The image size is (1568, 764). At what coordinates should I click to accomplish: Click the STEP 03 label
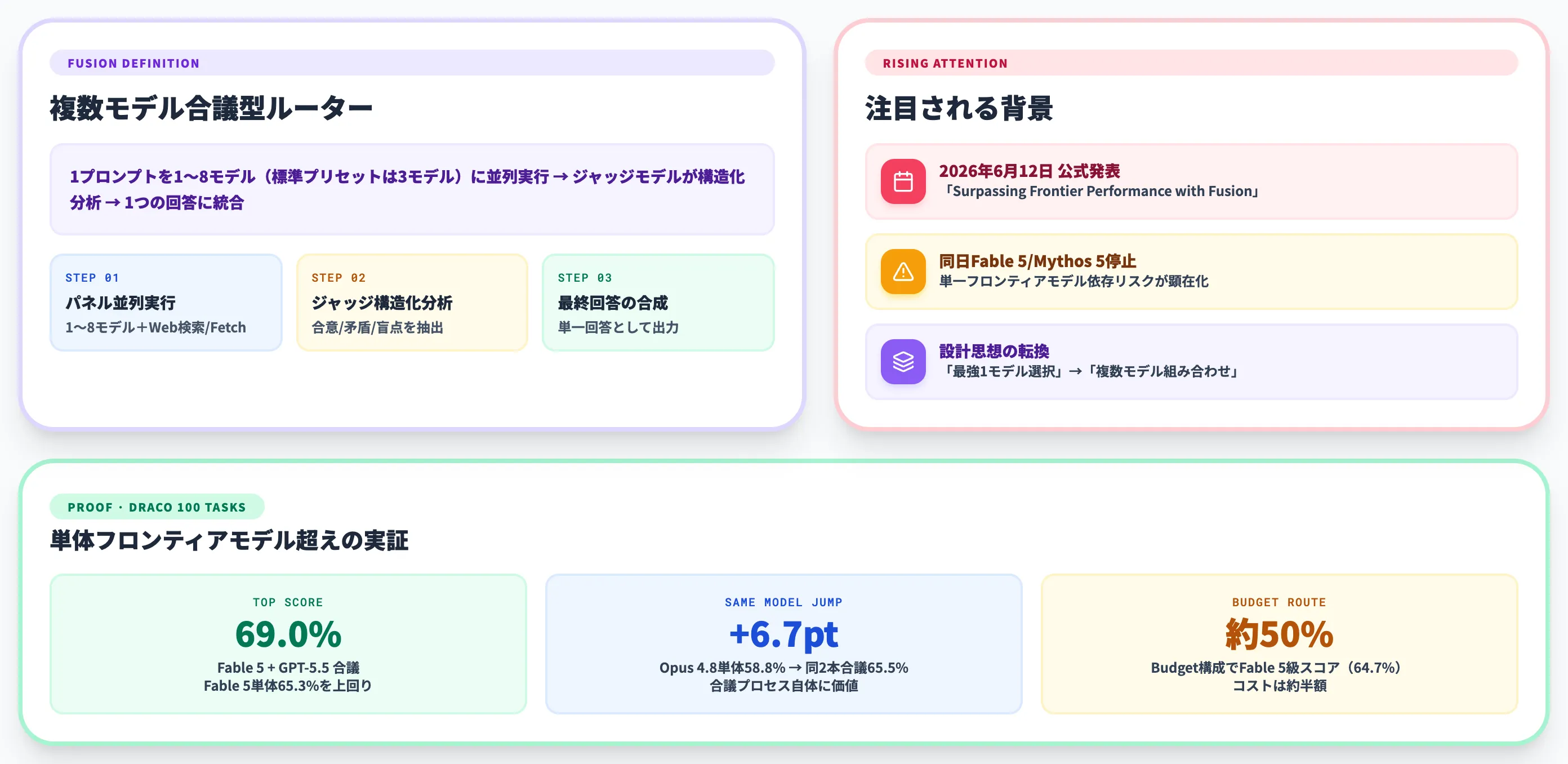[x=585, y=278]
